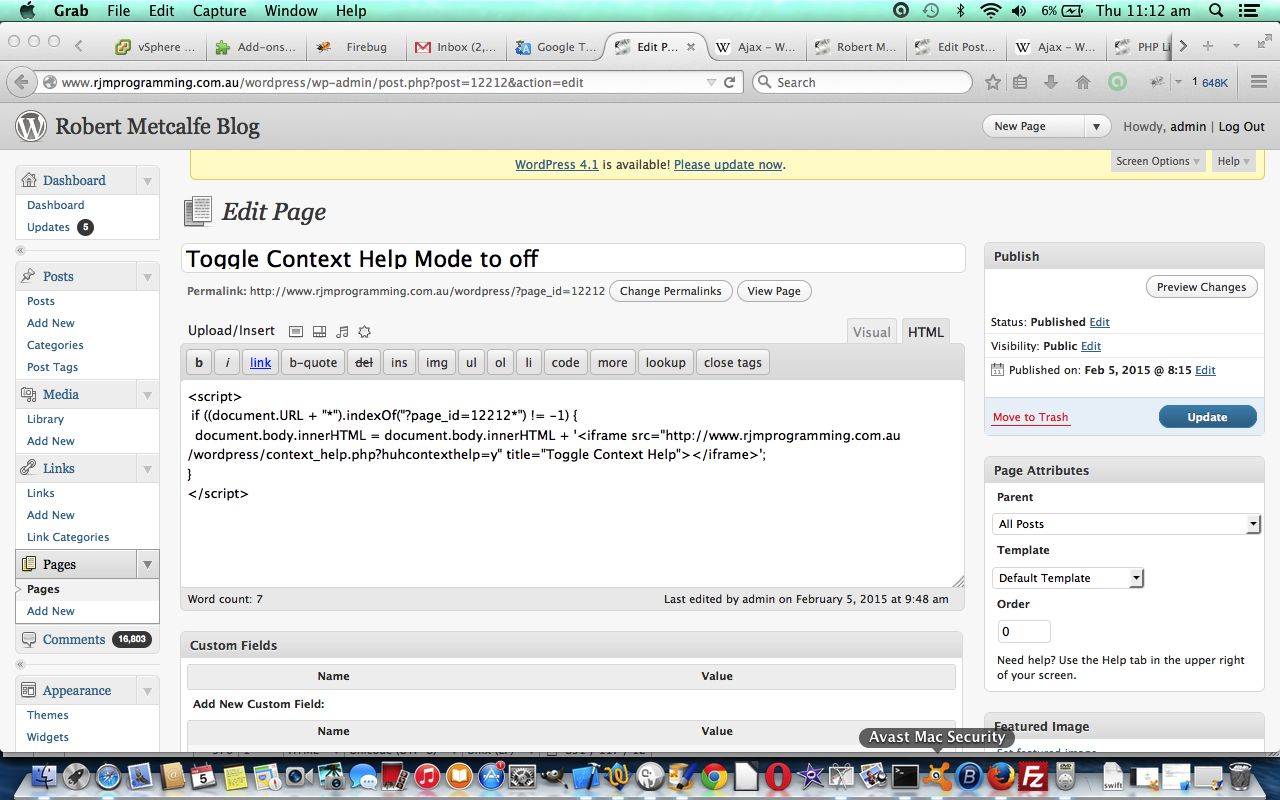This screenshot has width=1280, height=800.
Task: Click the Firefox Search box
Action: 862,82
